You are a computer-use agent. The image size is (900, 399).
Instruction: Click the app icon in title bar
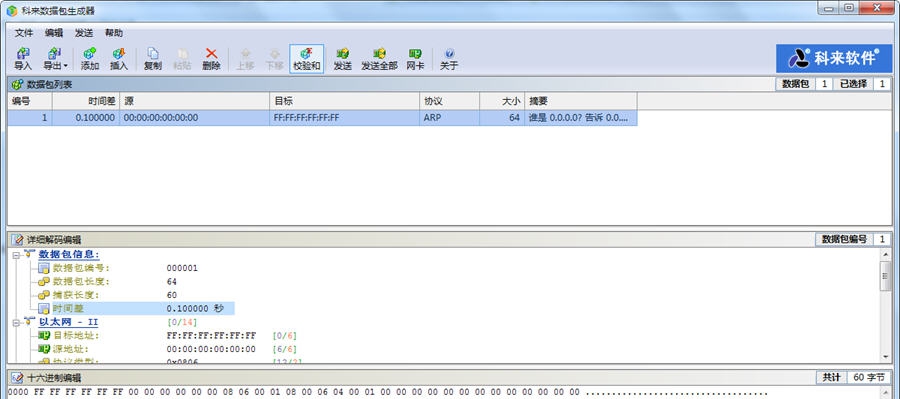[x=11, y=11]
